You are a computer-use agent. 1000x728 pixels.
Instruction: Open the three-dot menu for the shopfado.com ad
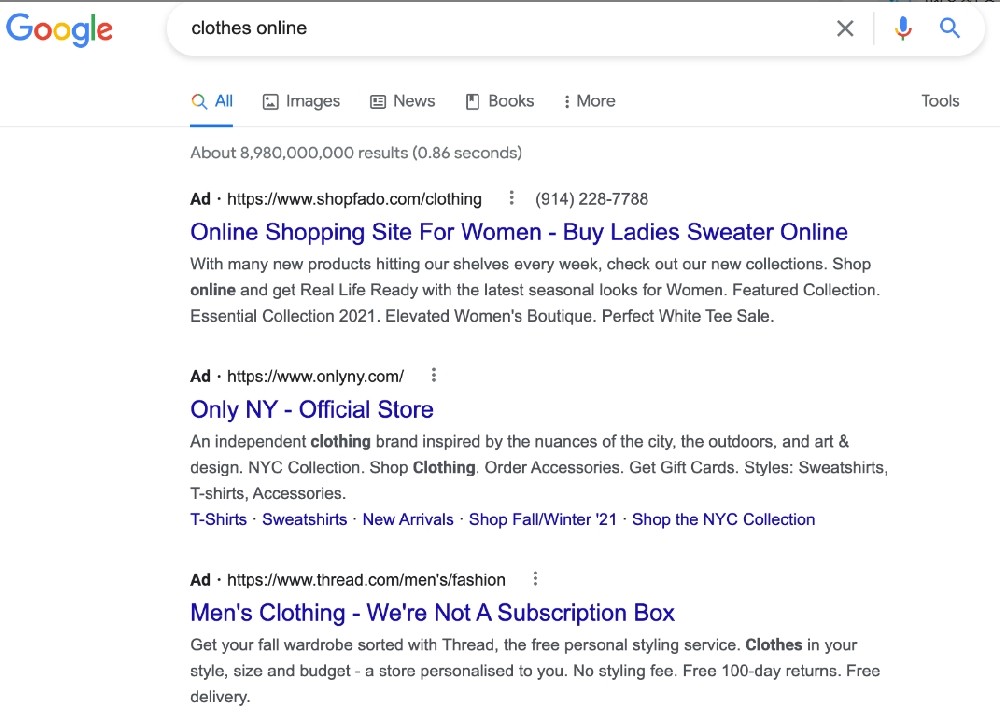click(511, 198)
